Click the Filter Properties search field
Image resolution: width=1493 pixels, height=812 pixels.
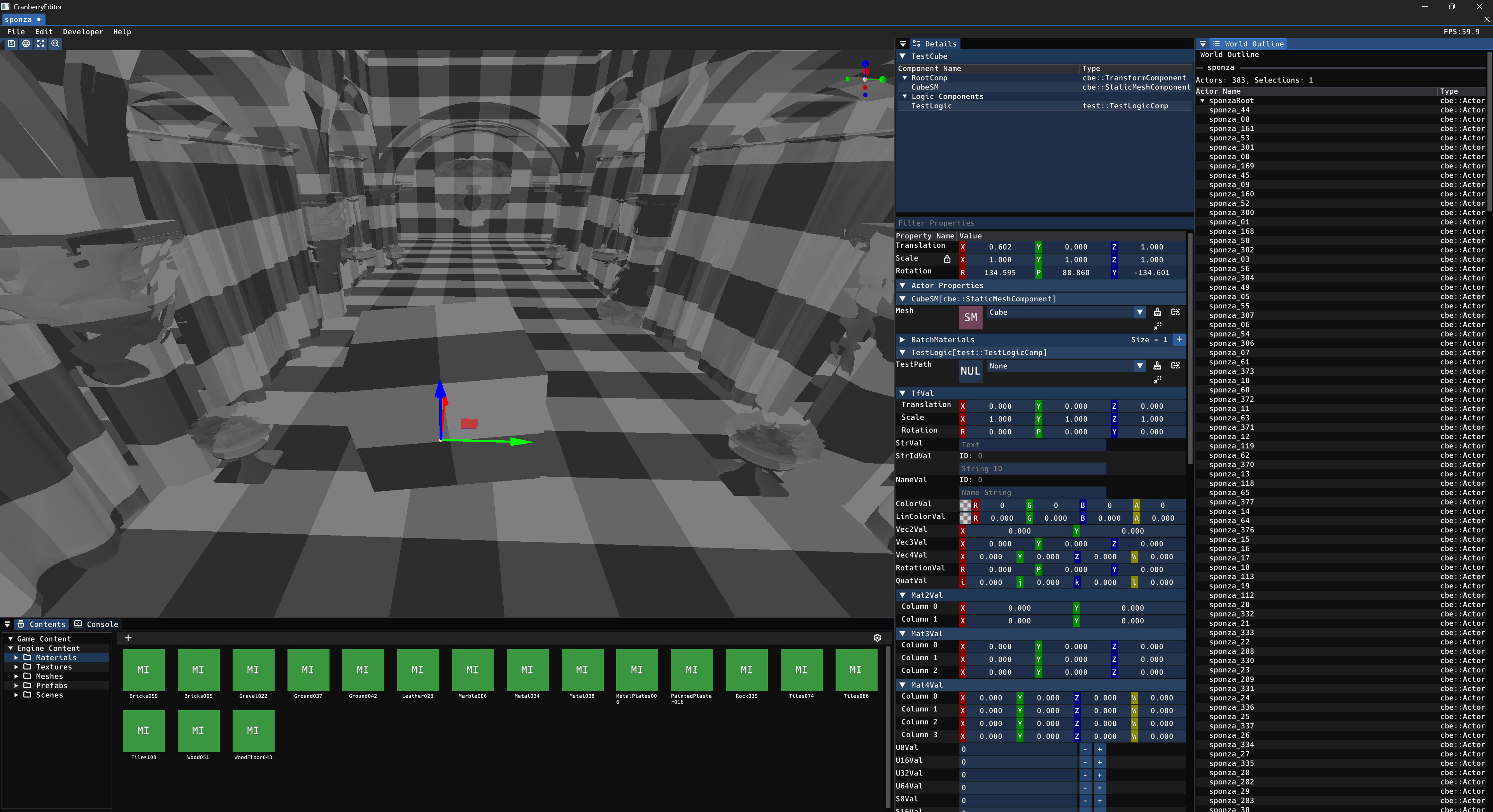[x=1043, y=223]
